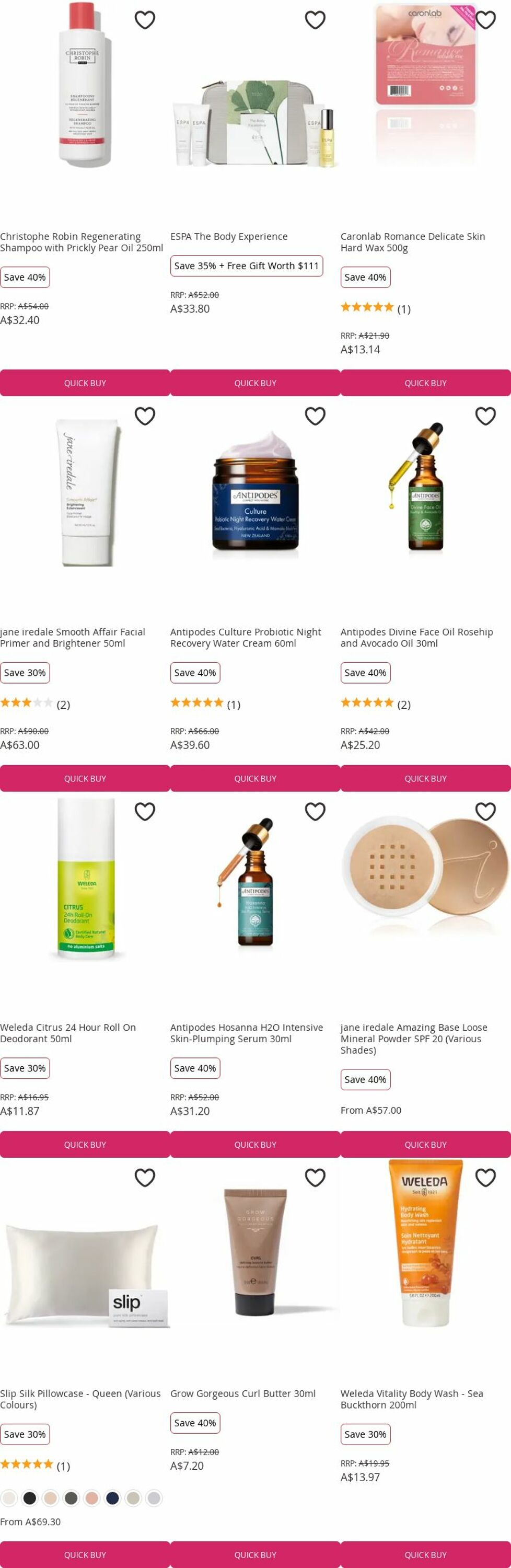Quick buy Christophe Robin shampoo
The width and height of the screenshot is (511, 1568).
[x=85, y=383]
